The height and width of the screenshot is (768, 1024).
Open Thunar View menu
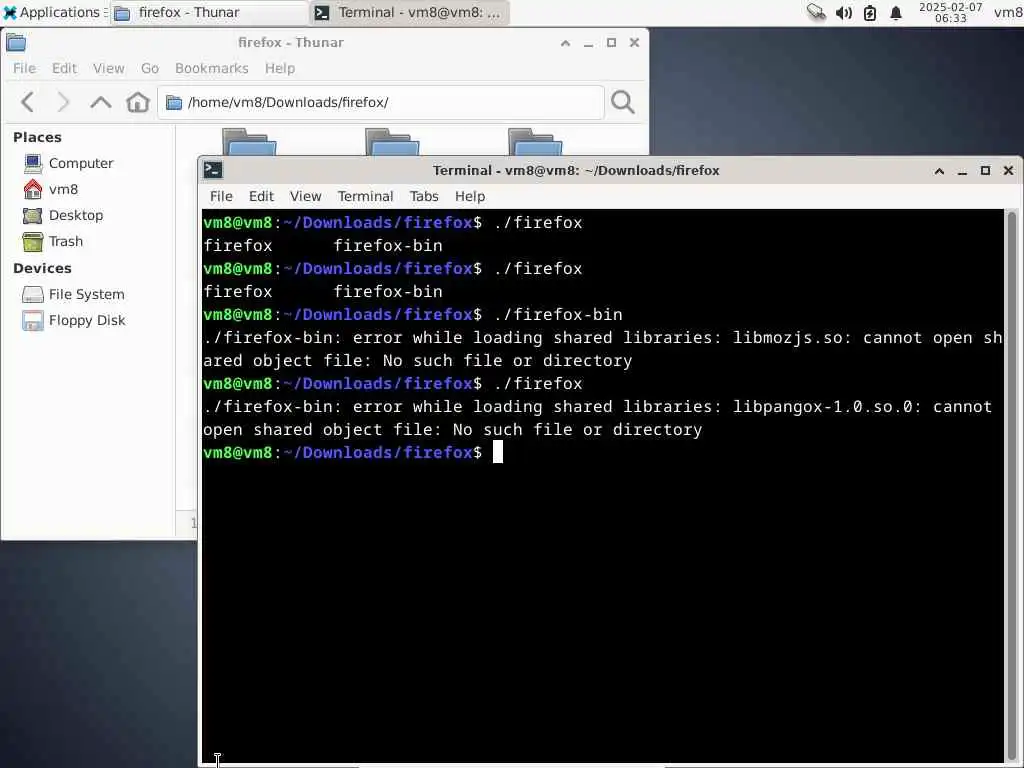(108, 68)
